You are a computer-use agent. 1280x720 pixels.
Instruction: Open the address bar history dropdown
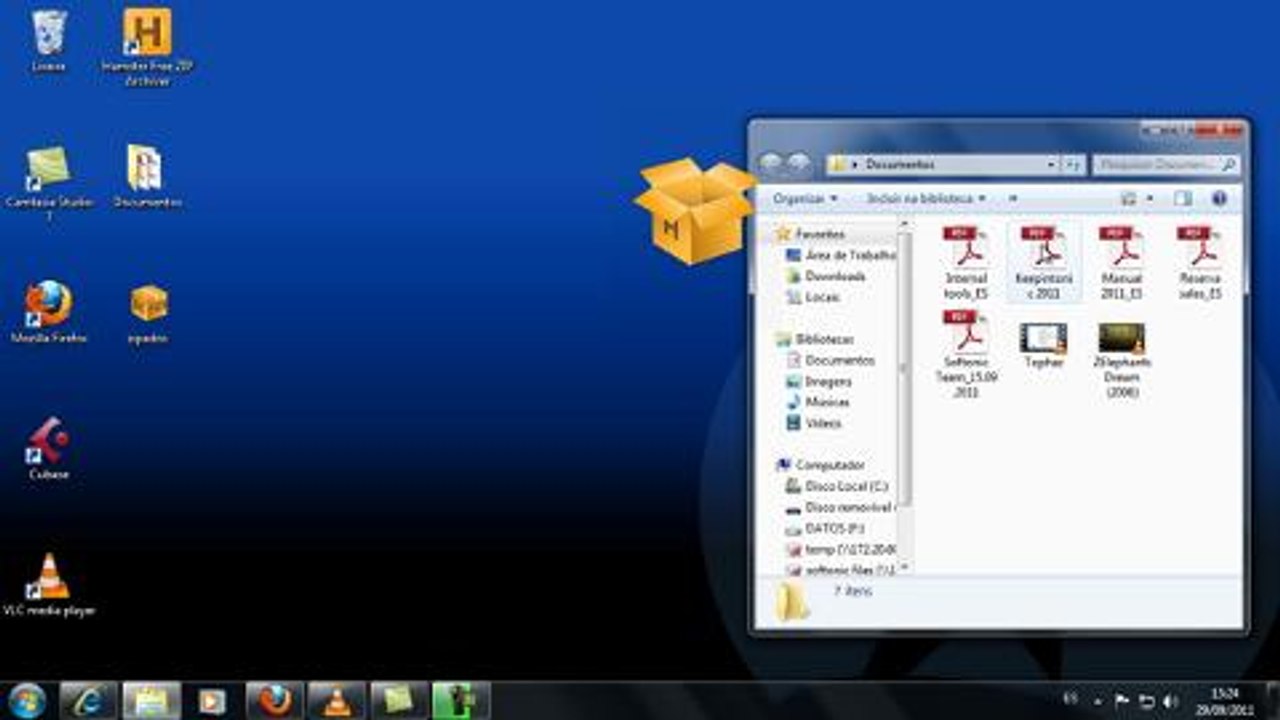1051,164
